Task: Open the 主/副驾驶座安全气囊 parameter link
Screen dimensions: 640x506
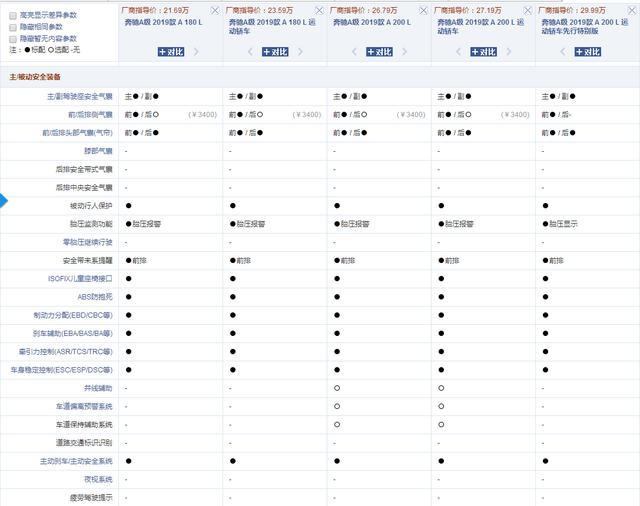Action: [x=80, y=97]
